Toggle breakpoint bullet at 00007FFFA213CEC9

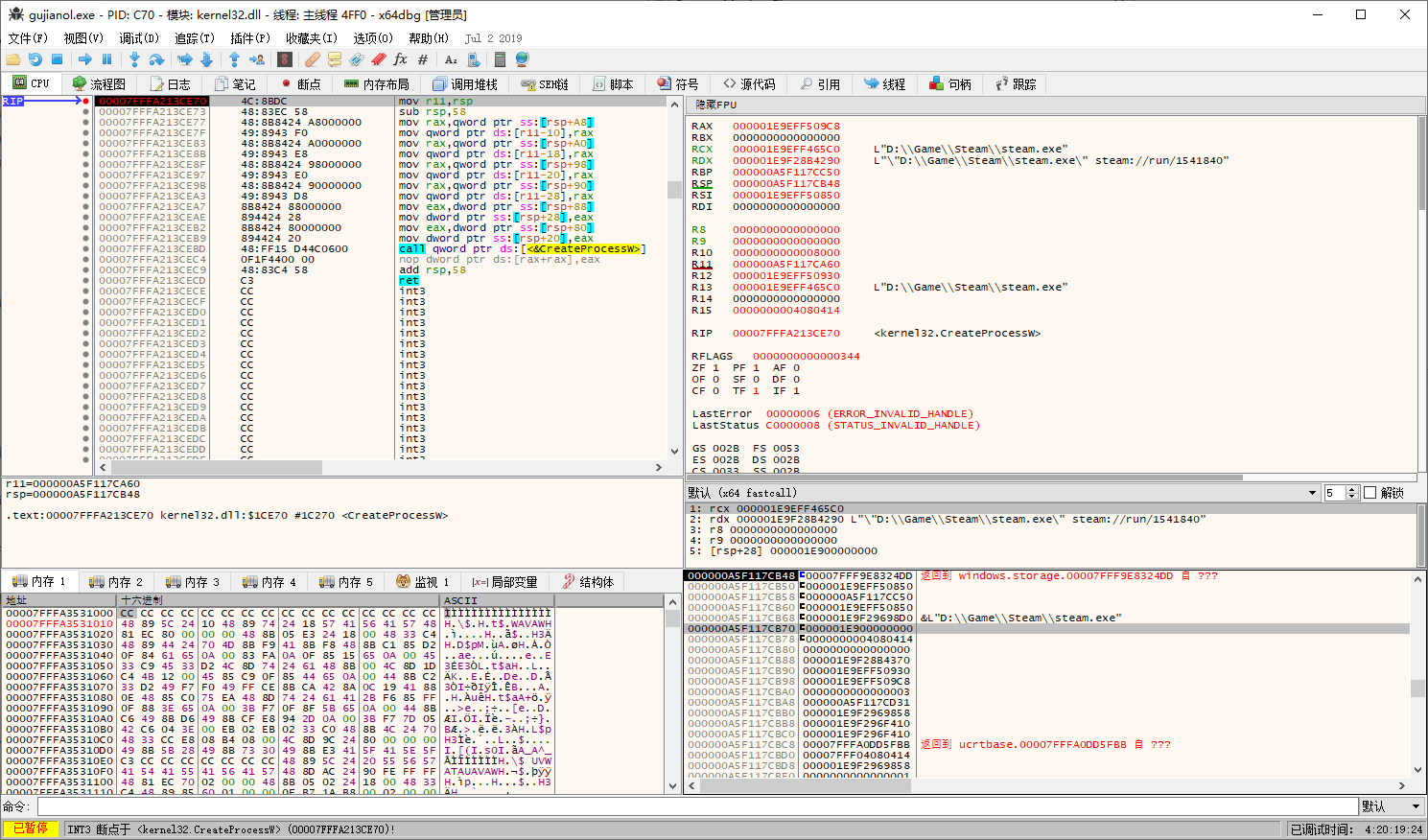[86, 269]
